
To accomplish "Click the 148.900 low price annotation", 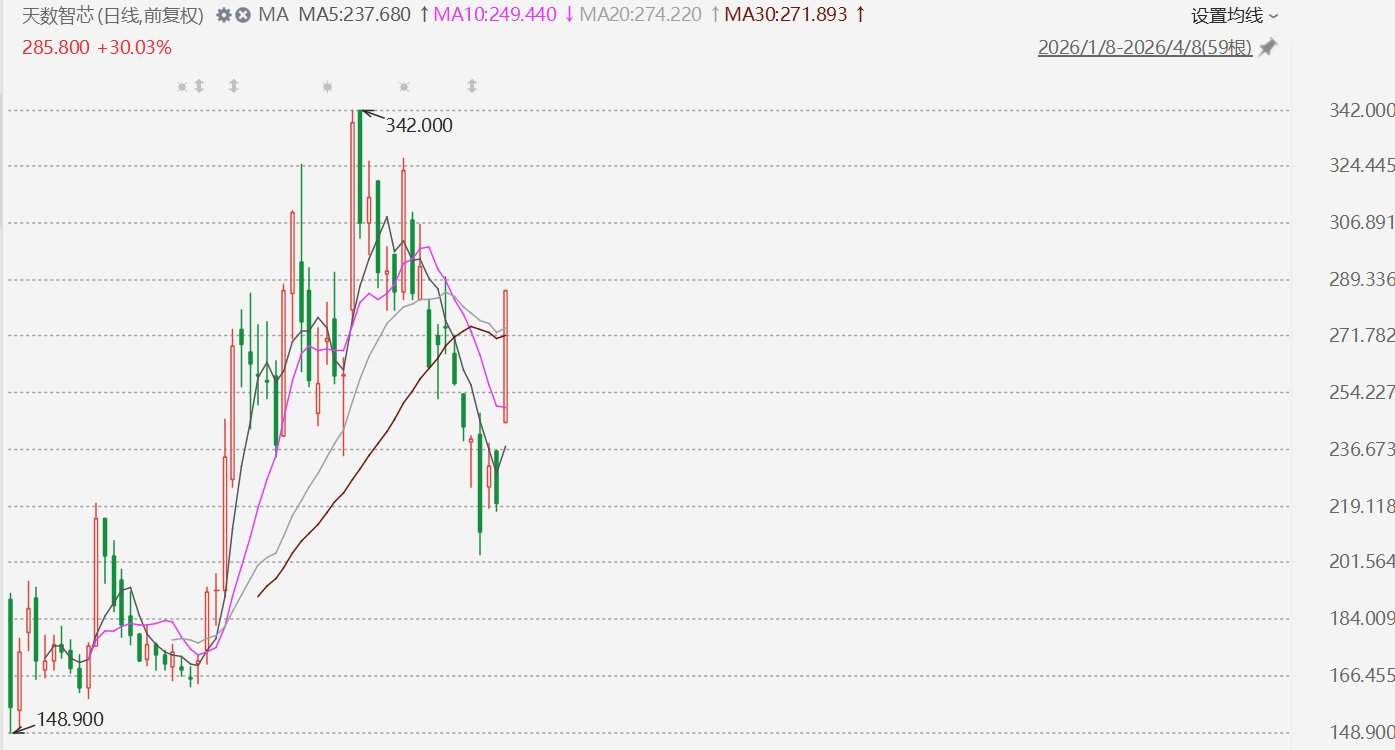I will point(69,719).
